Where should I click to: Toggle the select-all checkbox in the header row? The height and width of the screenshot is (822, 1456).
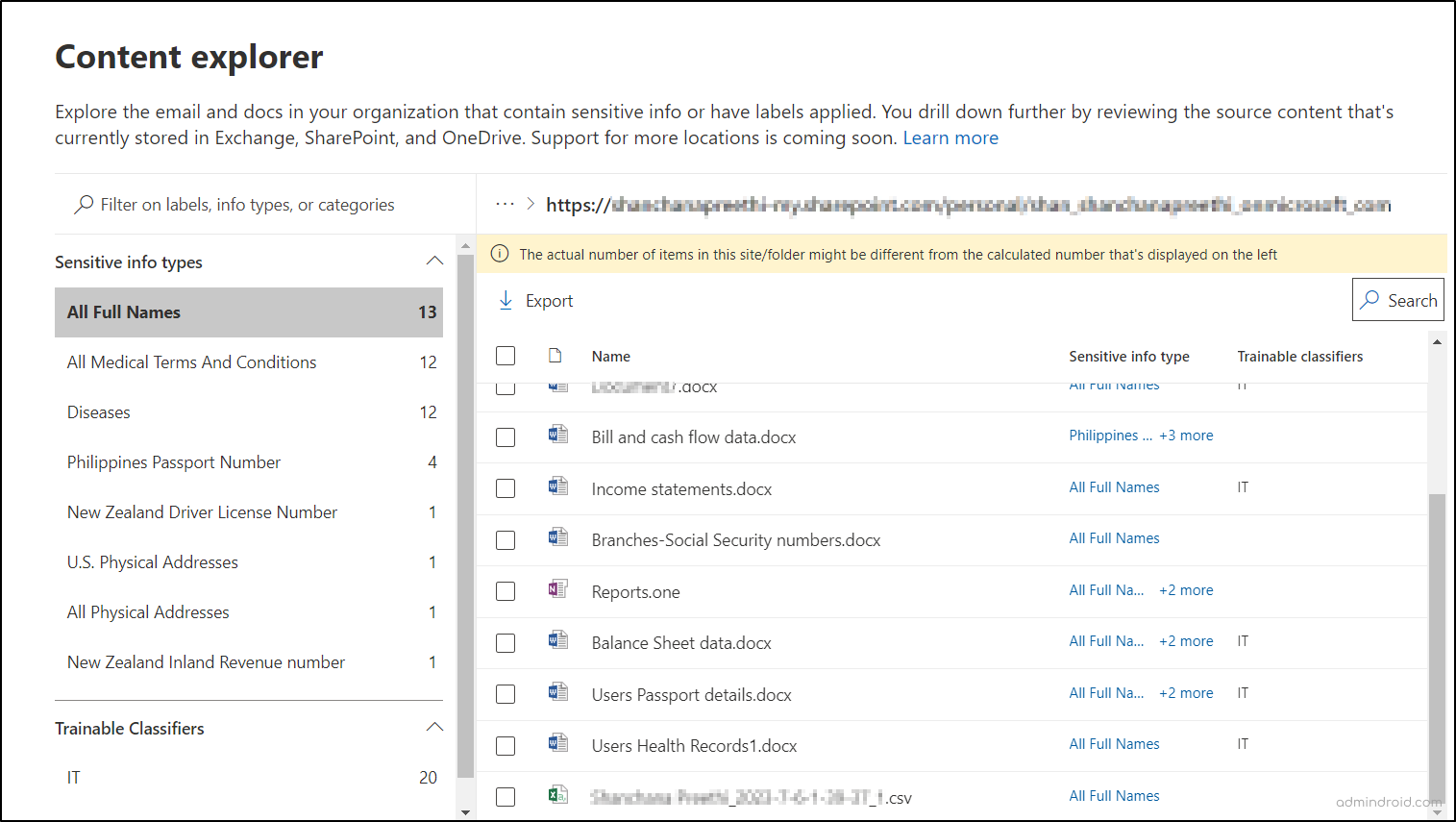tap(506, 355)
